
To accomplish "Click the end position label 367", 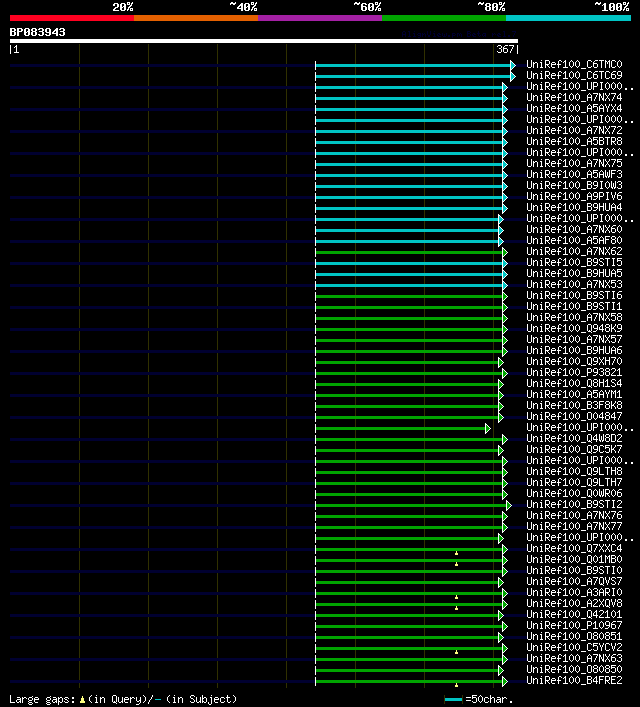I will (x=505, y=49).
